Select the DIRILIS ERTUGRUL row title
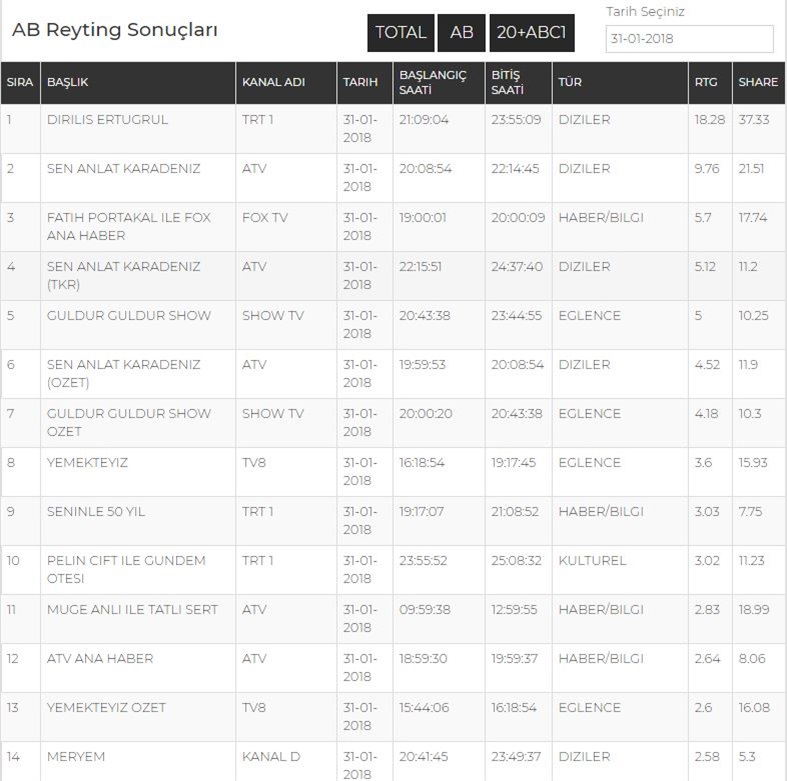The image size is (787, 781). coord(107,120)
